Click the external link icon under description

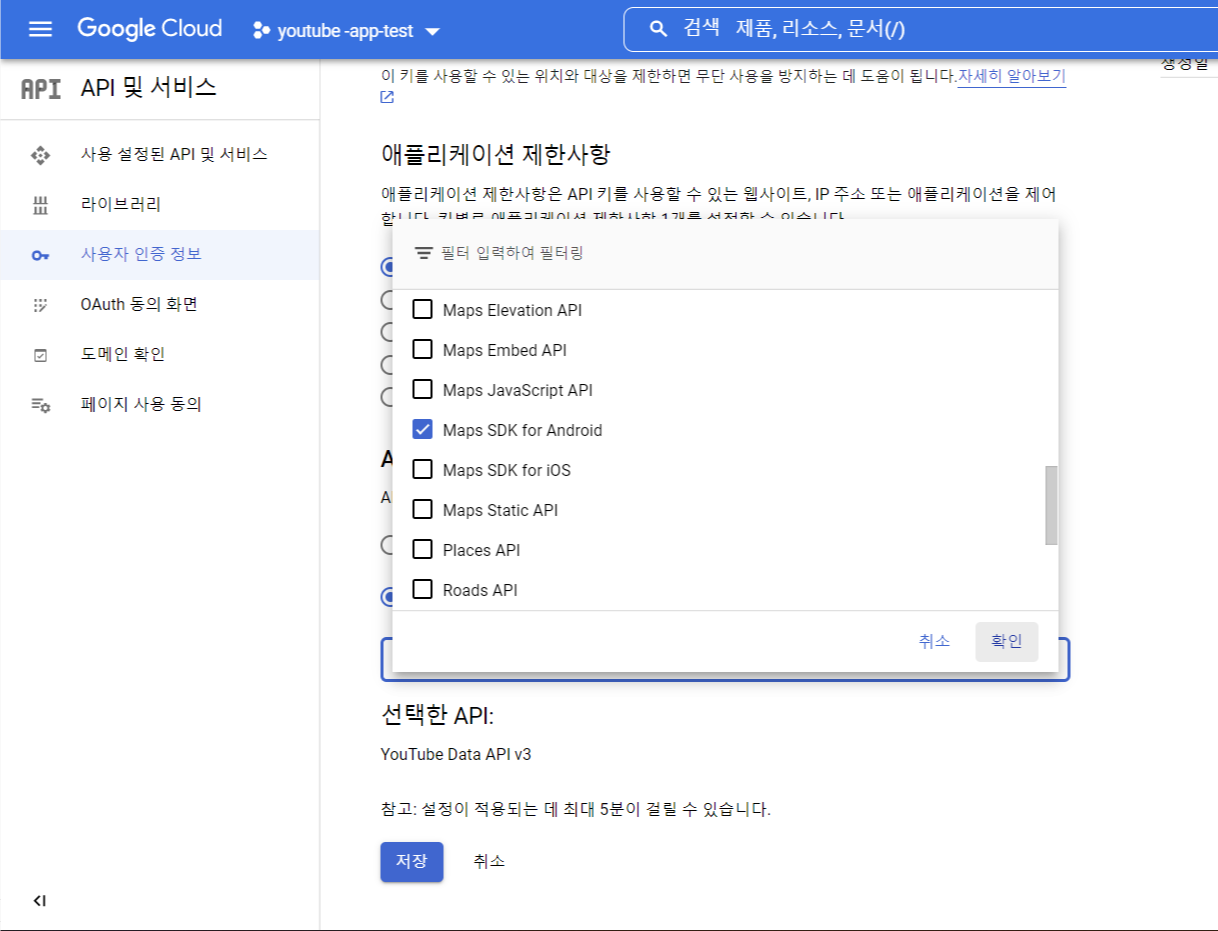[x=387, y=97]
